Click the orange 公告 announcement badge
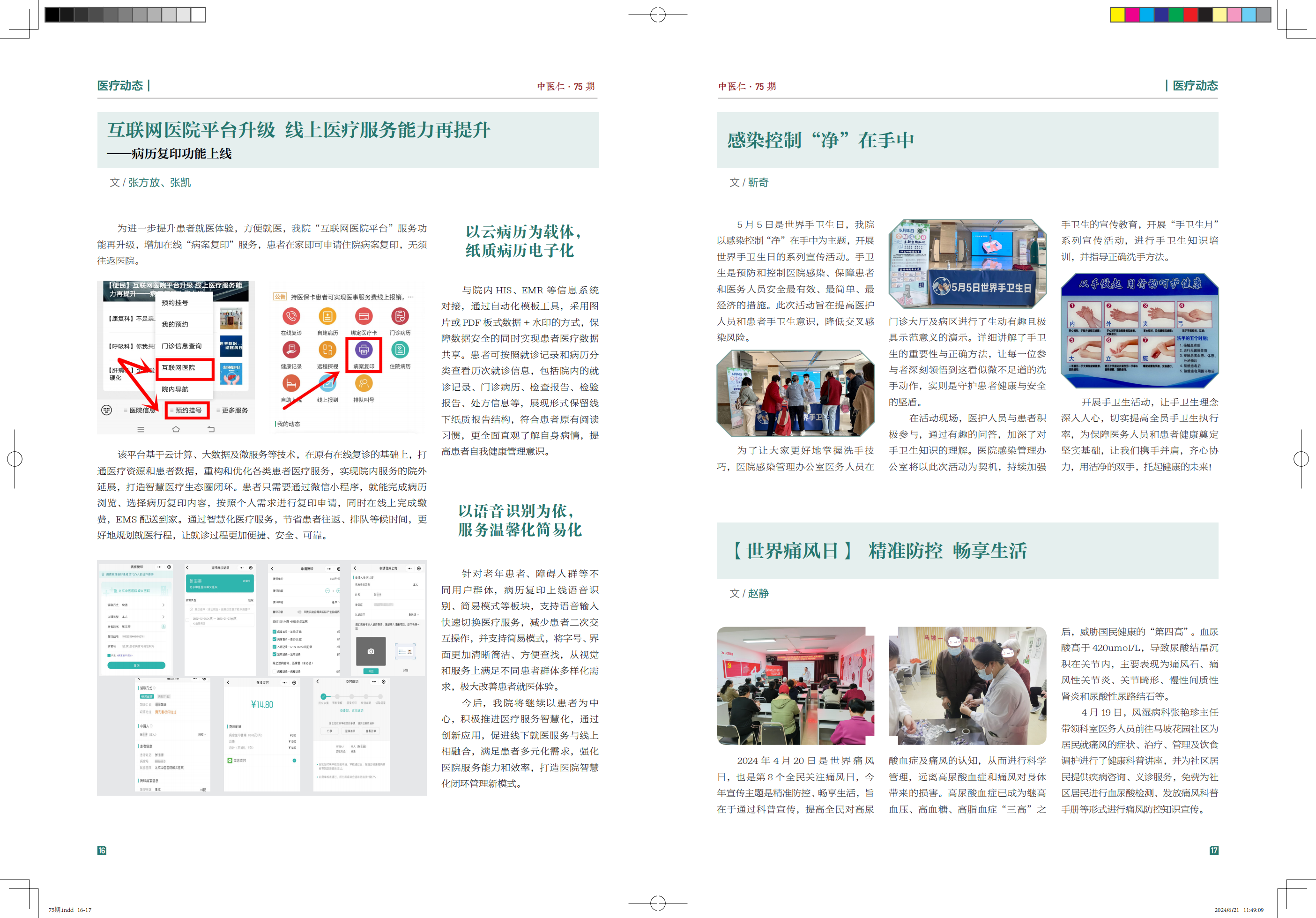 280,297
